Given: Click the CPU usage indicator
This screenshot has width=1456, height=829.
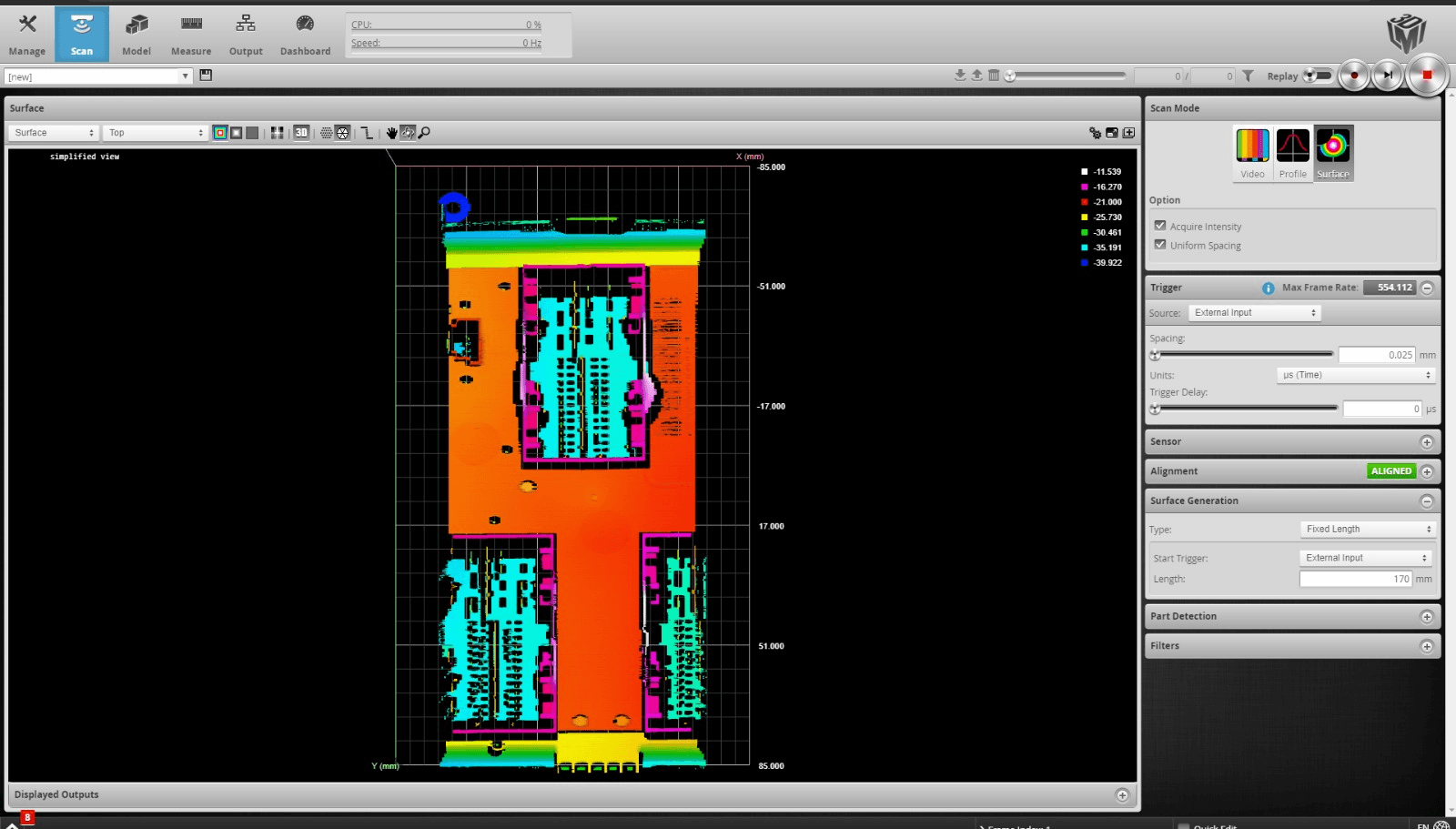Looking at the screenshot, I should (x=446, y=25).
